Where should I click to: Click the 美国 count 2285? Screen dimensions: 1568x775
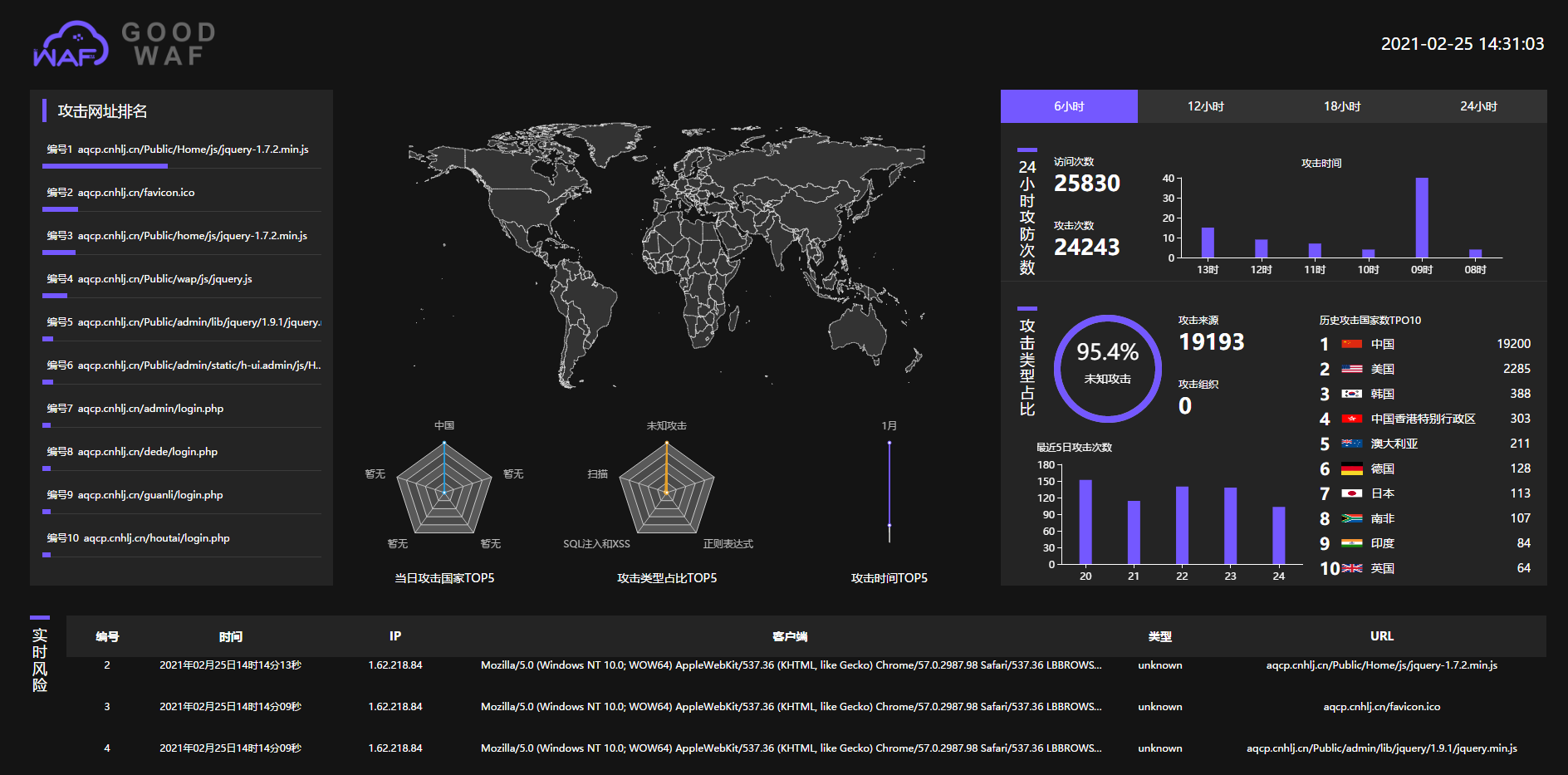click(1517, 369)
